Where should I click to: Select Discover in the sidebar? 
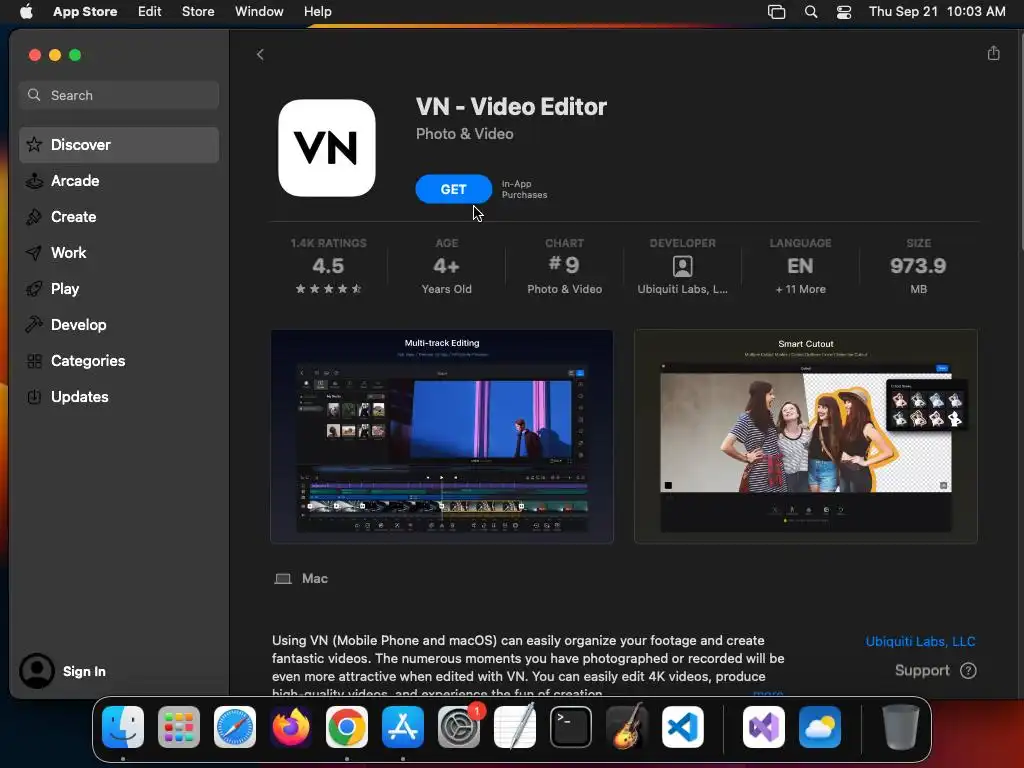coord(119,145)
